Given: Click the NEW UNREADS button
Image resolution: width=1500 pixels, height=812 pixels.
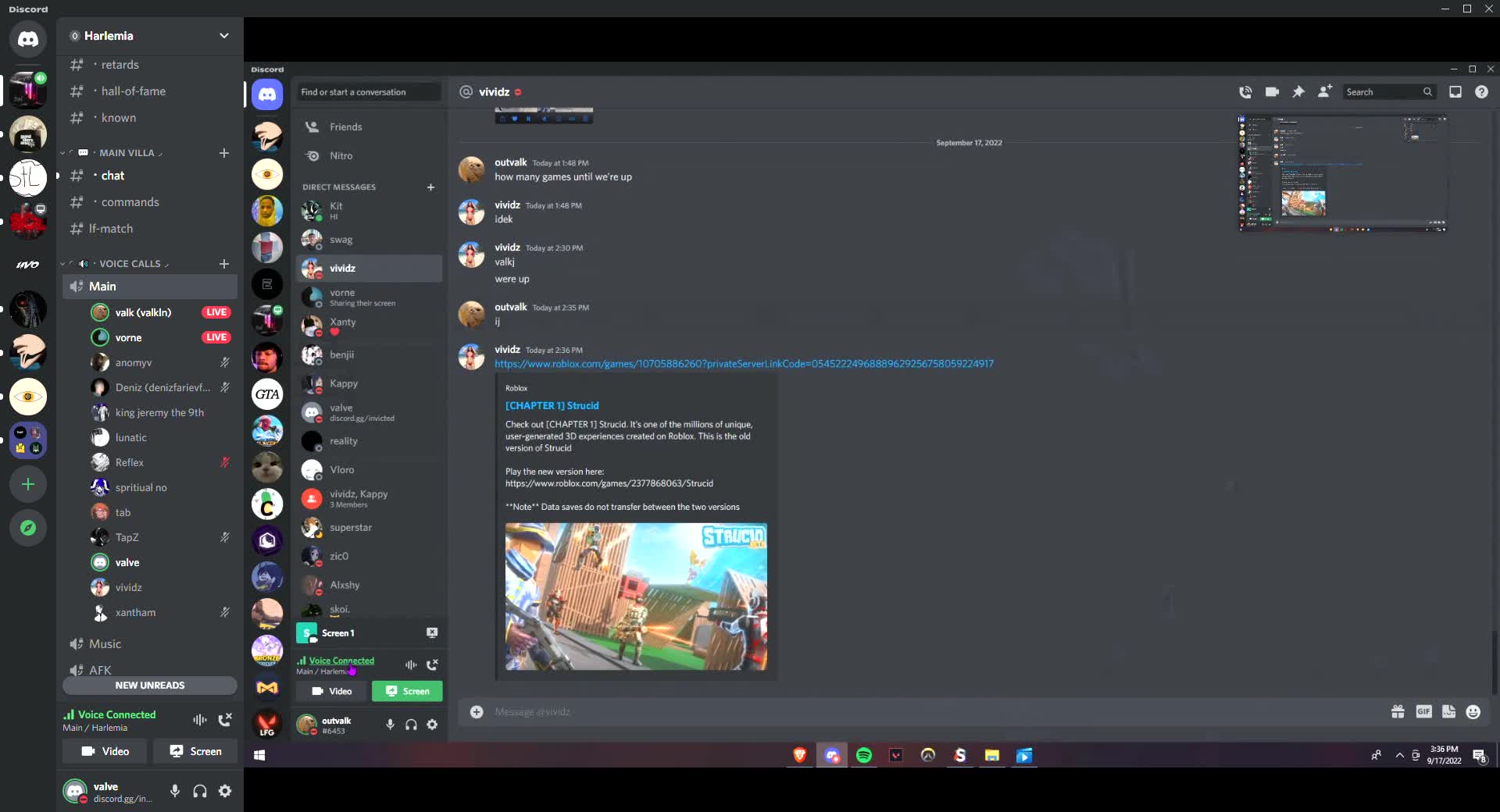Looking at the screenshot, I should 150,685.
